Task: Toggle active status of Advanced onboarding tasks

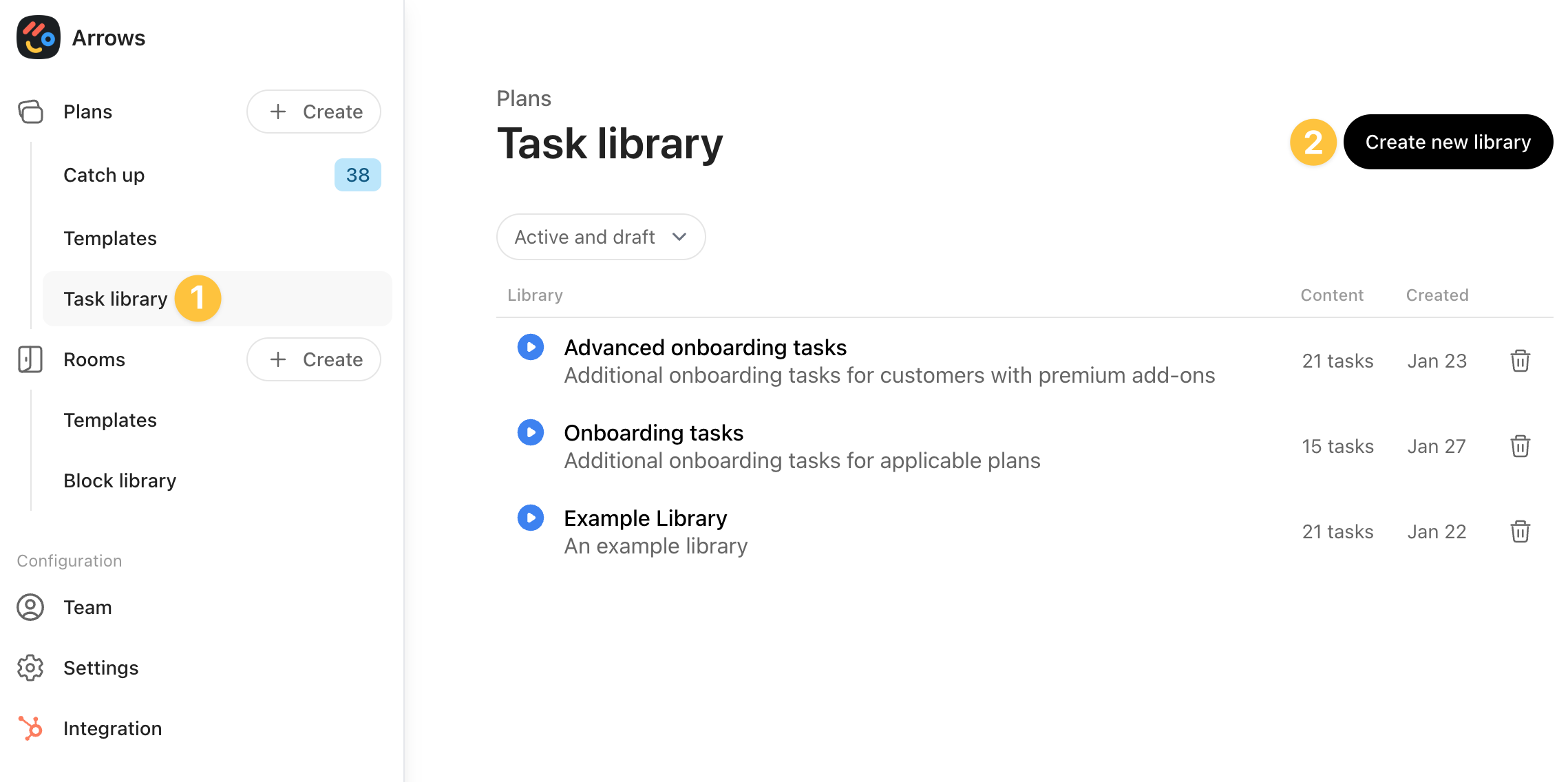Action: click(x=530, y=347)
